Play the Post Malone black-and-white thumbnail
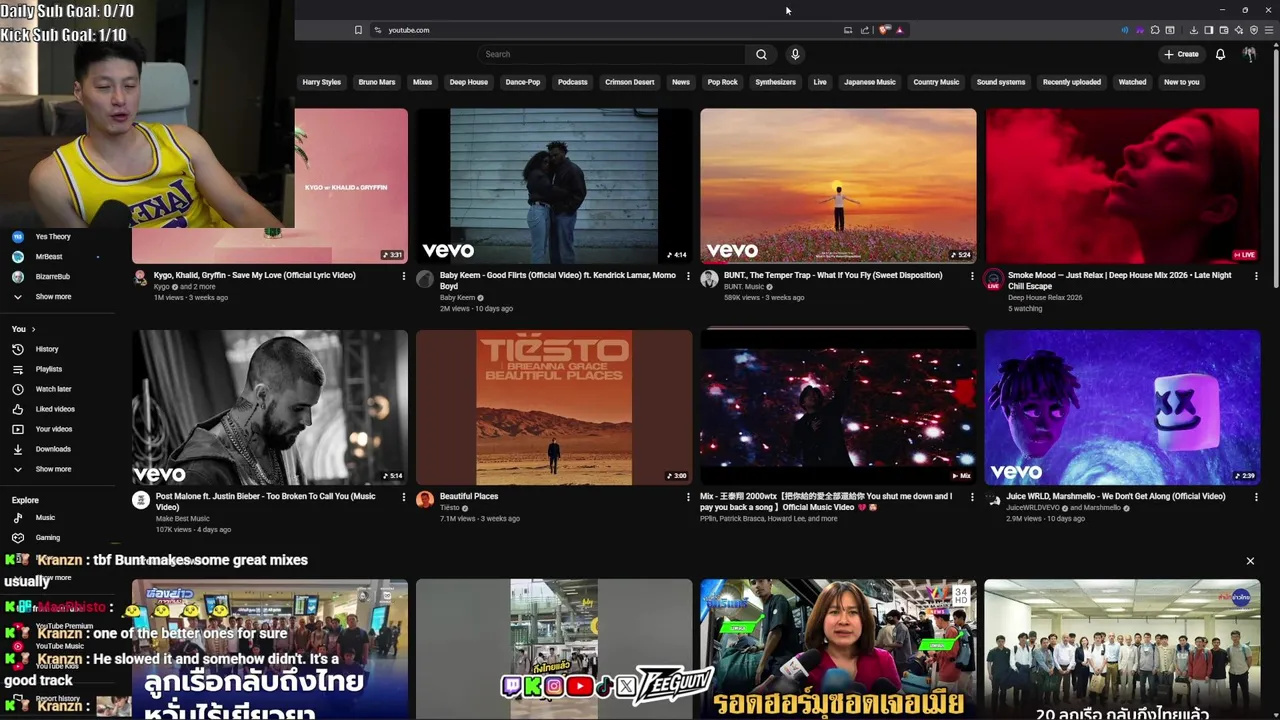 click(x=270, y=408)
